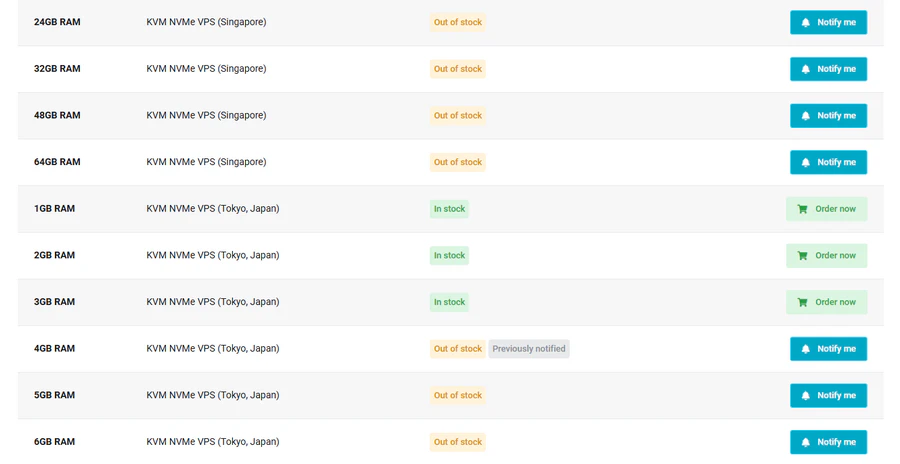Click the 'Previously notified' badge
This screenshot has width=900, height=464.
(529, 349)
